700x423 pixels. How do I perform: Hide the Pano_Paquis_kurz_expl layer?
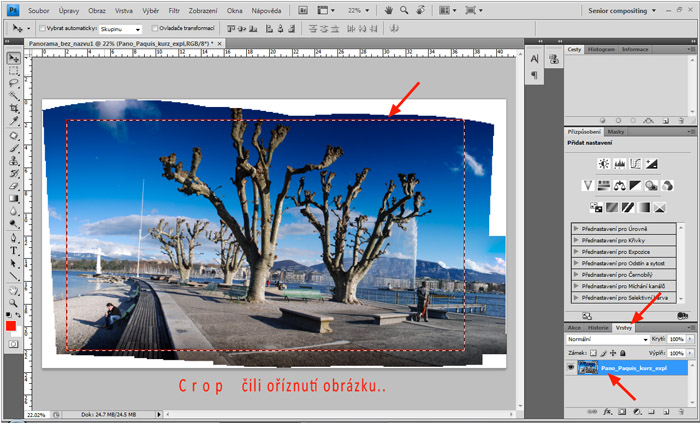tap(571, 369)
